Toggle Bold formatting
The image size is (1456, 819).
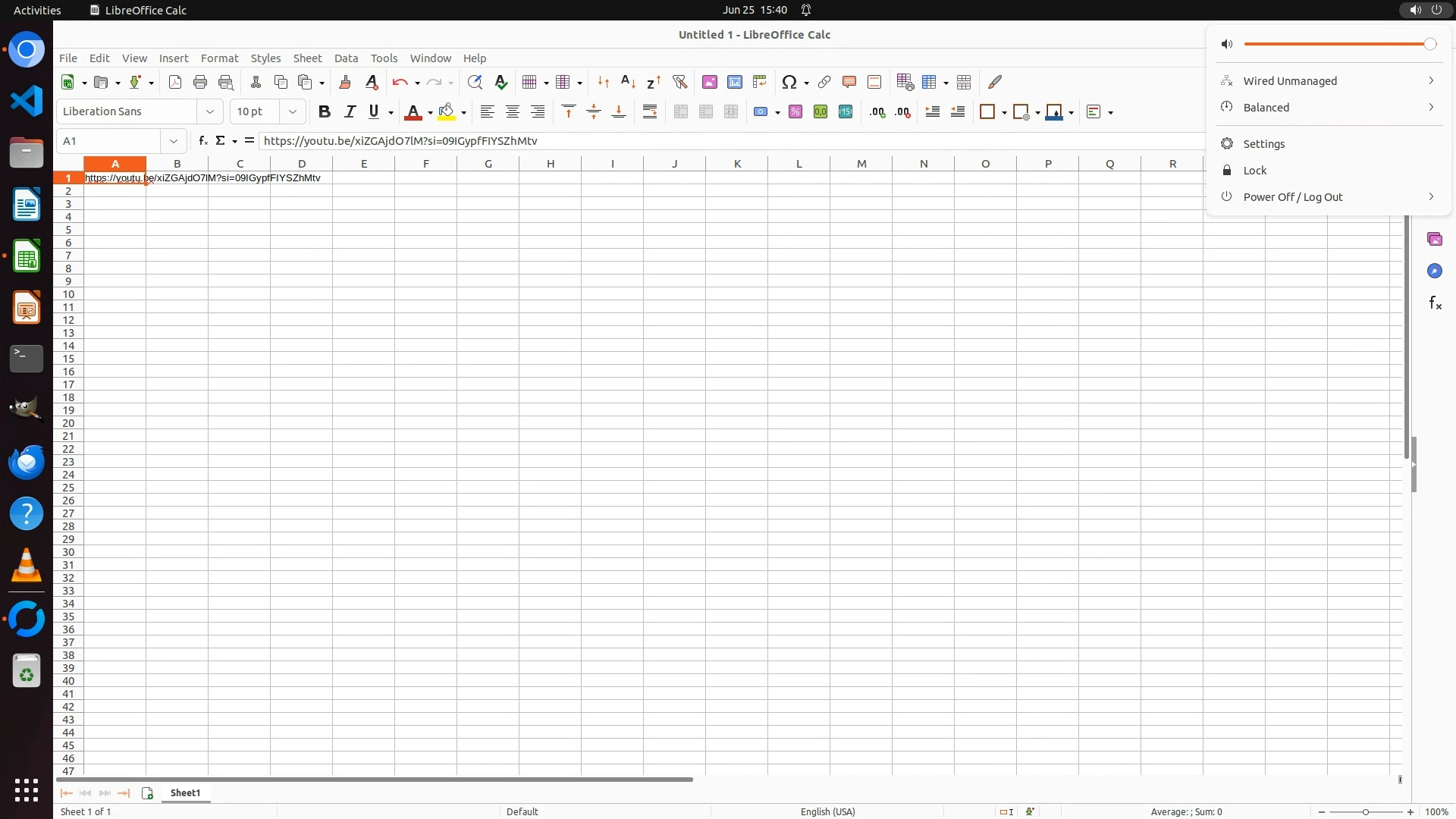[325, 112]
